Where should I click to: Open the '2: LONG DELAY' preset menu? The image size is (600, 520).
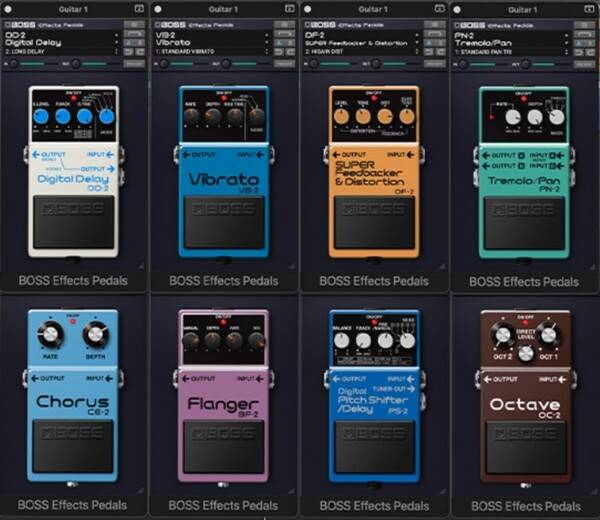pyautogui.click(x=61, y=51)
